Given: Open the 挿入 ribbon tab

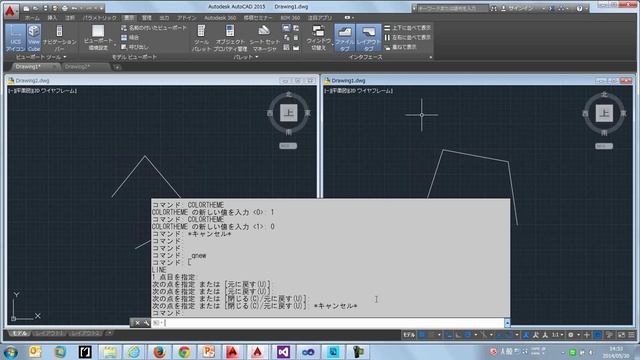Looking at the screenshot, I should tap(52, 18).
